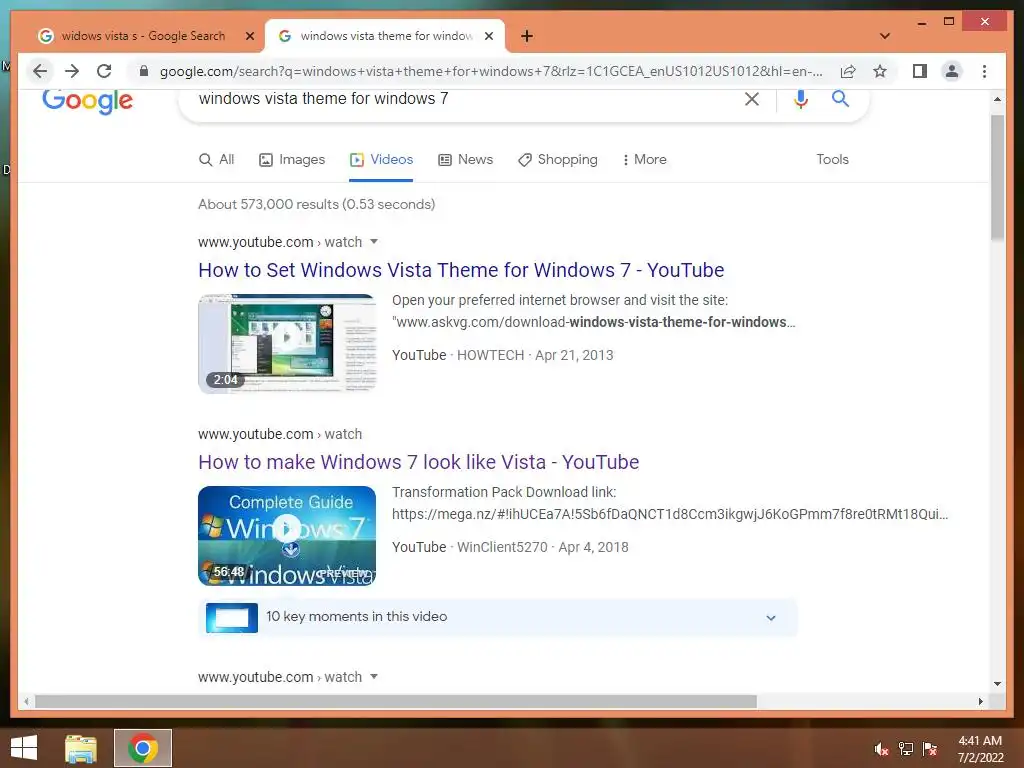View site information lock icon
The image size is (1024, 768).
pos(144,71)
